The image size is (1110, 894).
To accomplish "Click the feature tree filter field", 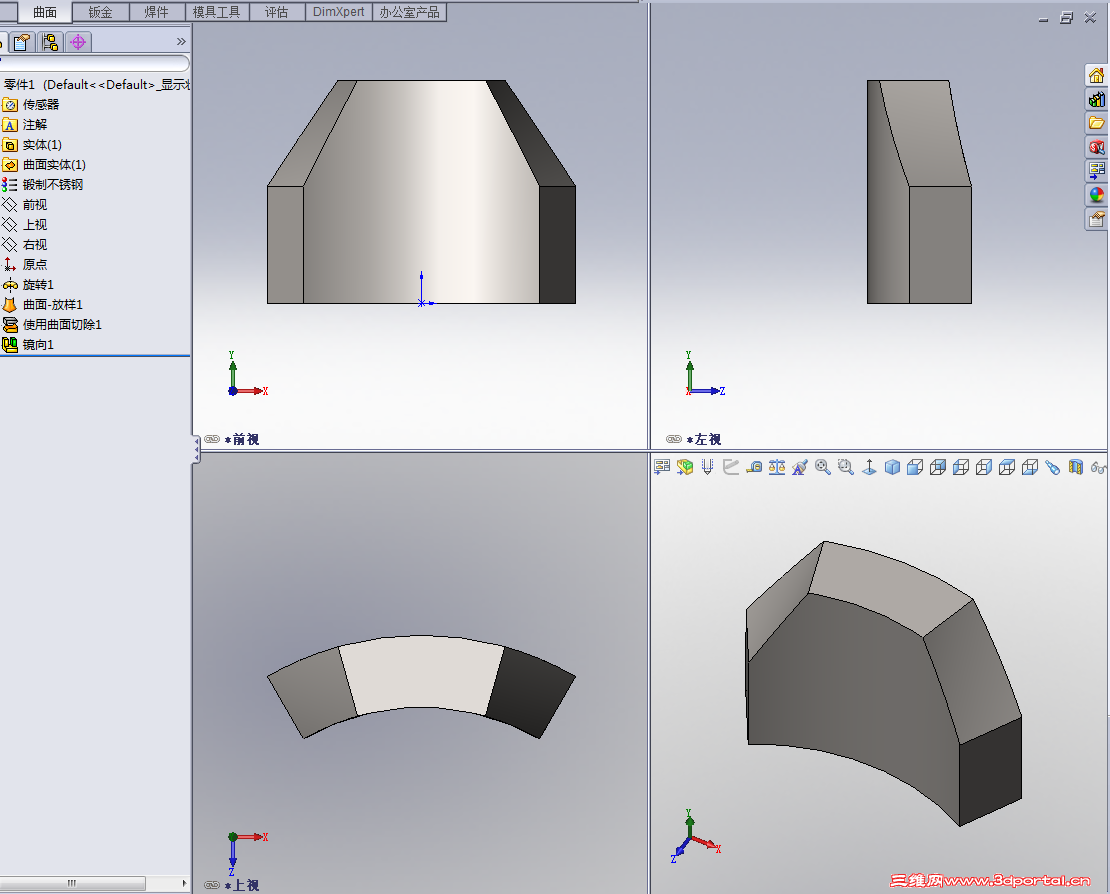I will coord(95,63).
